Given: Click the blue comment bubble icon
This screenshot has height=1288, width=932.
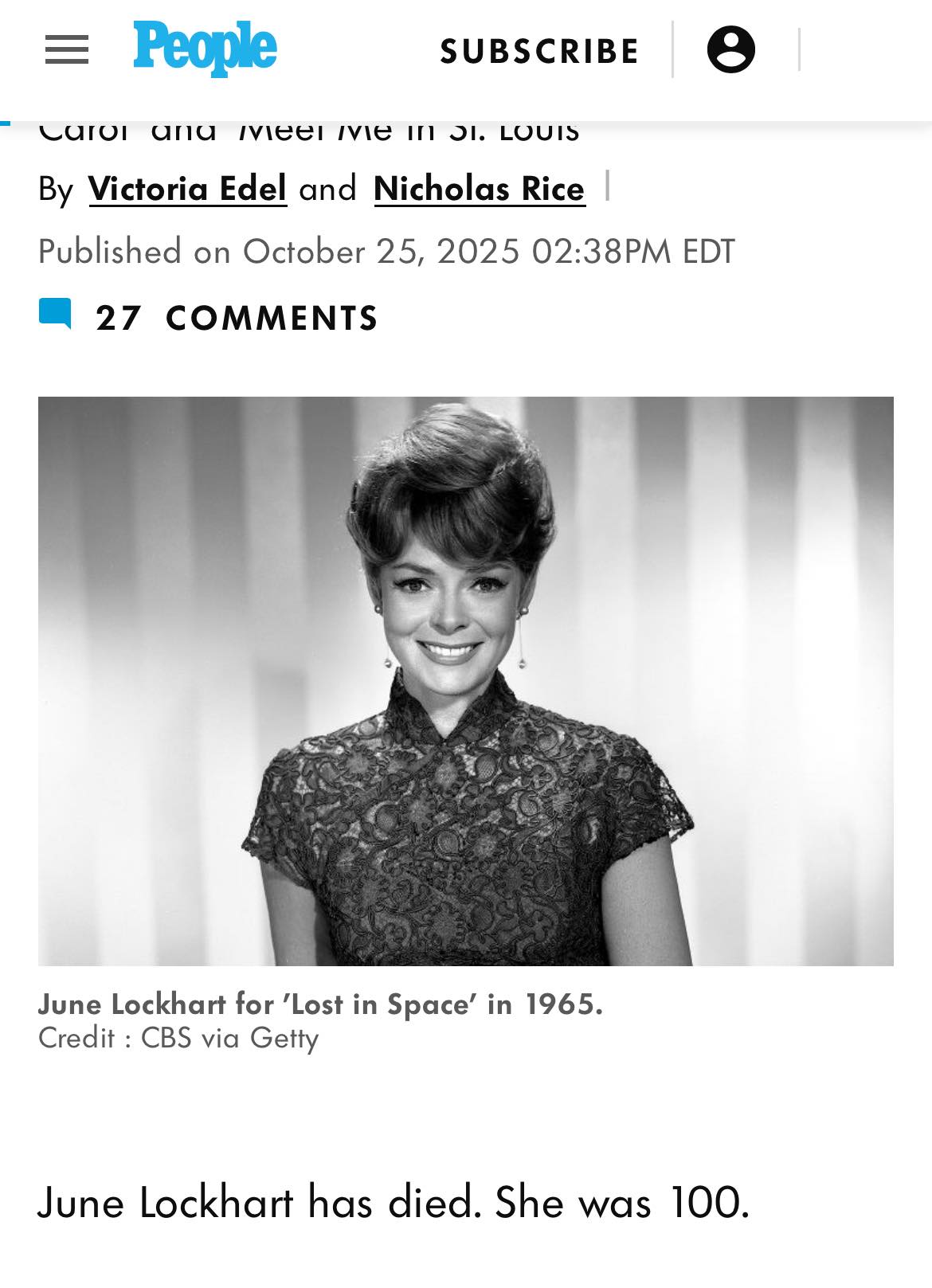Looking at the screenshot, I should point(55,314).
